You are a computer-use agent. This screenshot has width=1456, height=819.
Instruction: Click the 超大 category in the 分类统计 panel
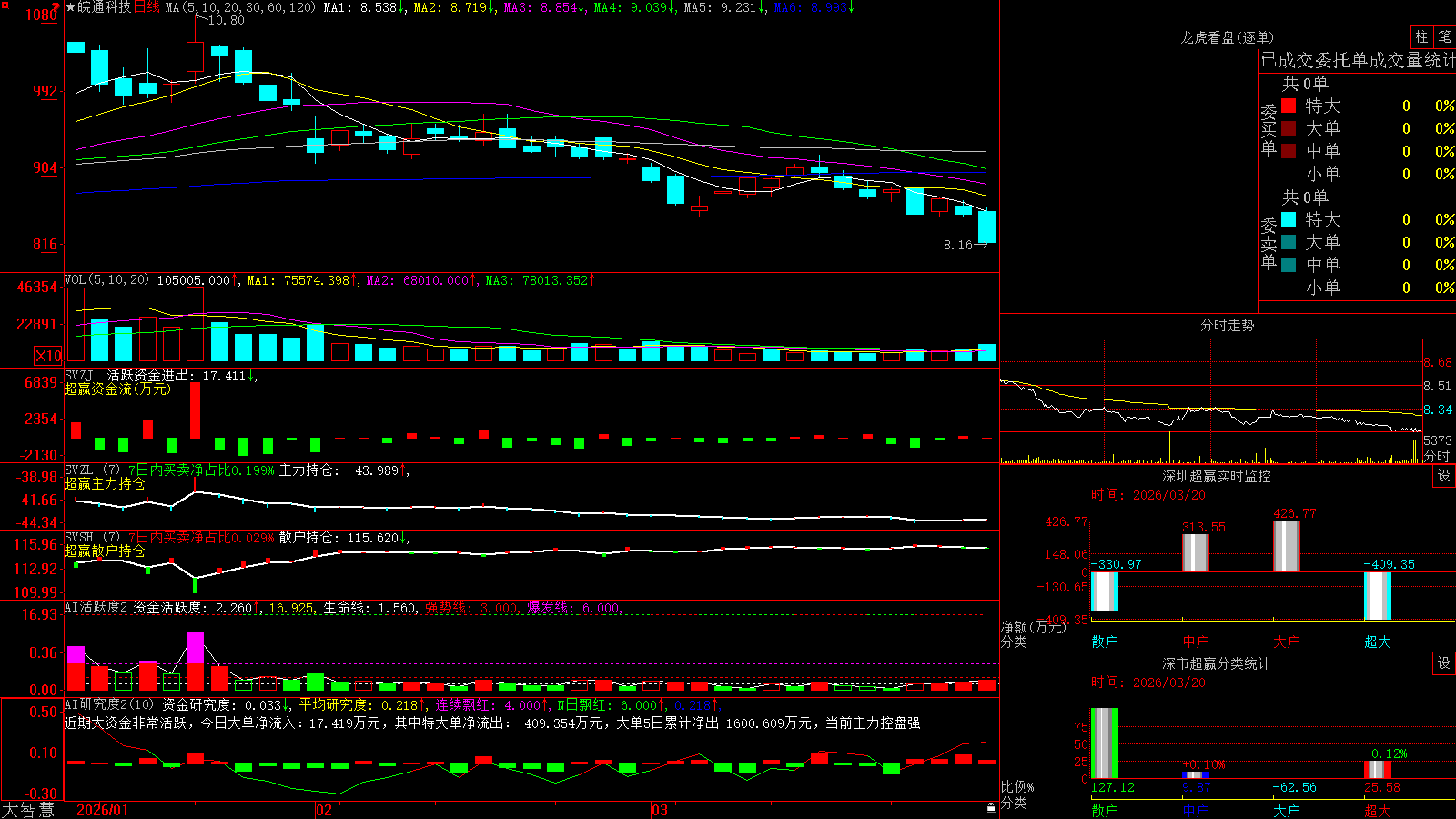(1378, 811)
